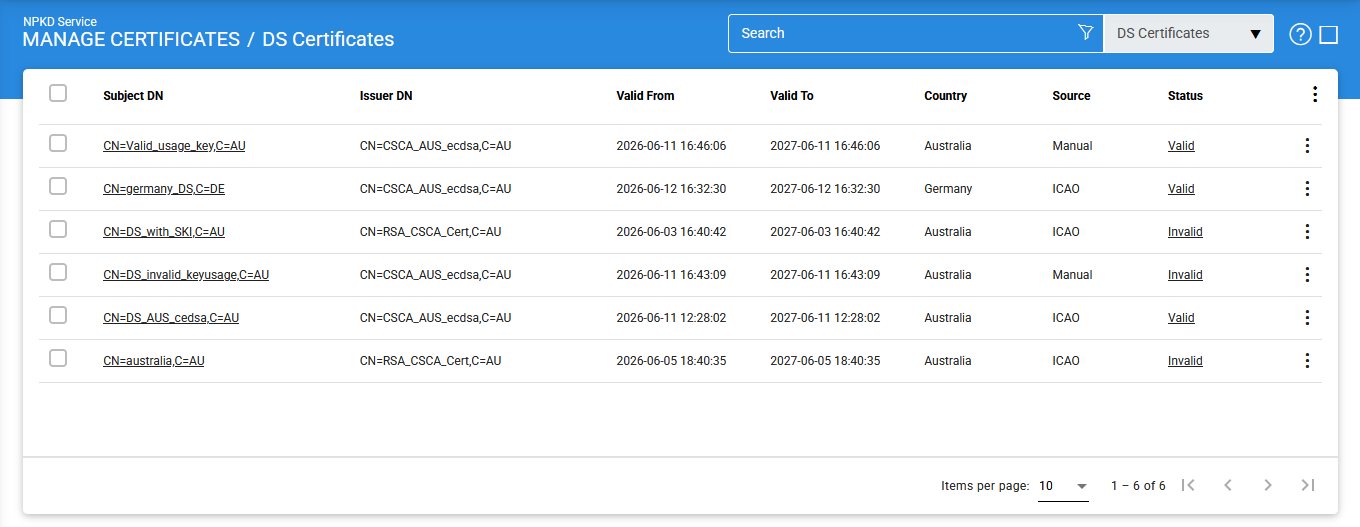
Task: Open the Items per page dropdown
Action: (1063, 486)
